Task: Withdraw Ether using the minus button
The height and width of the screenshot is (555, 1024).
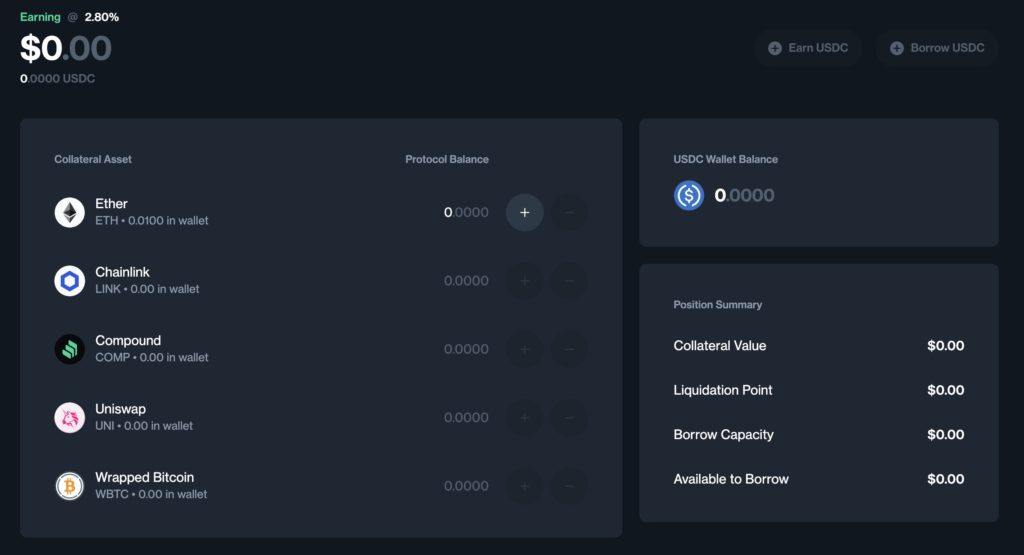Action: (569, 212)
